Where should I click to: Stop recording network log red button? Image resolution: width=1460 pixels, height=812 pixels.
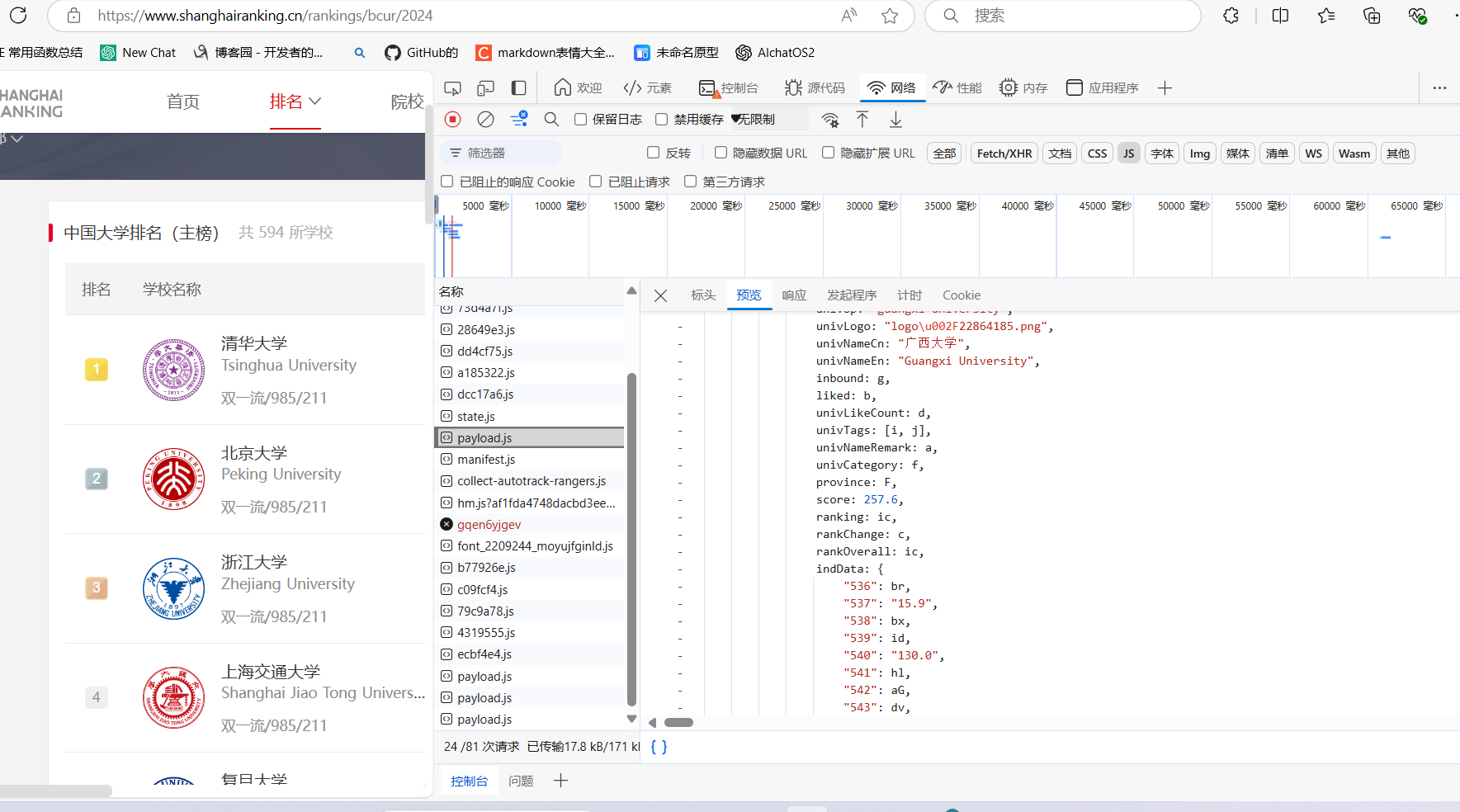[x=452, y=120]
